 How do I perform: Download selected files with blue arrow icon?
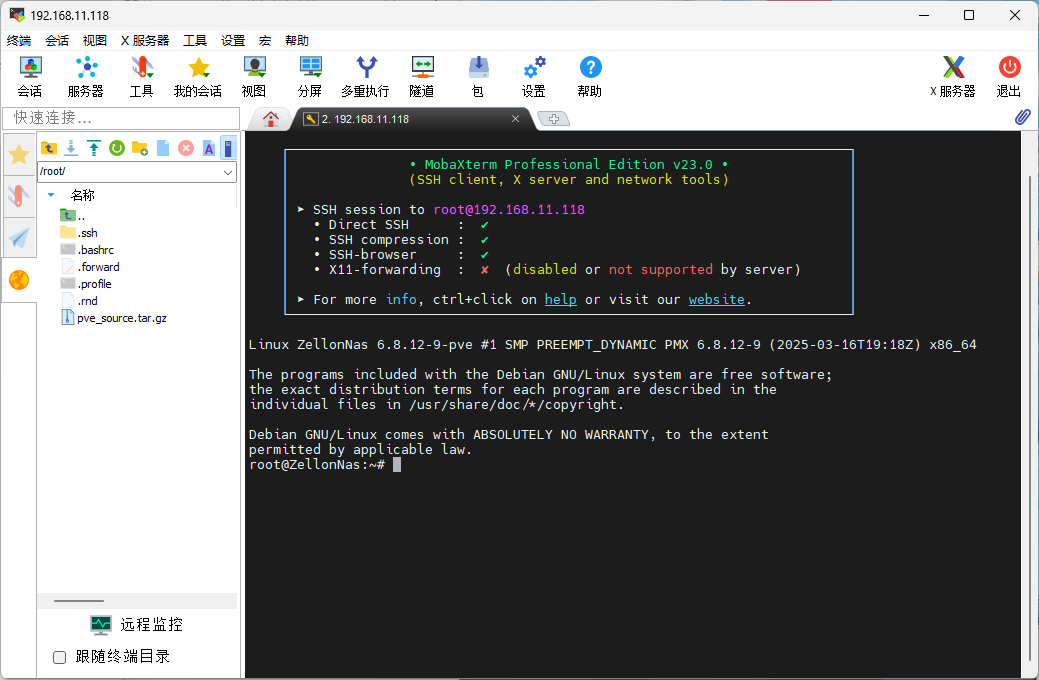[71, 148]
